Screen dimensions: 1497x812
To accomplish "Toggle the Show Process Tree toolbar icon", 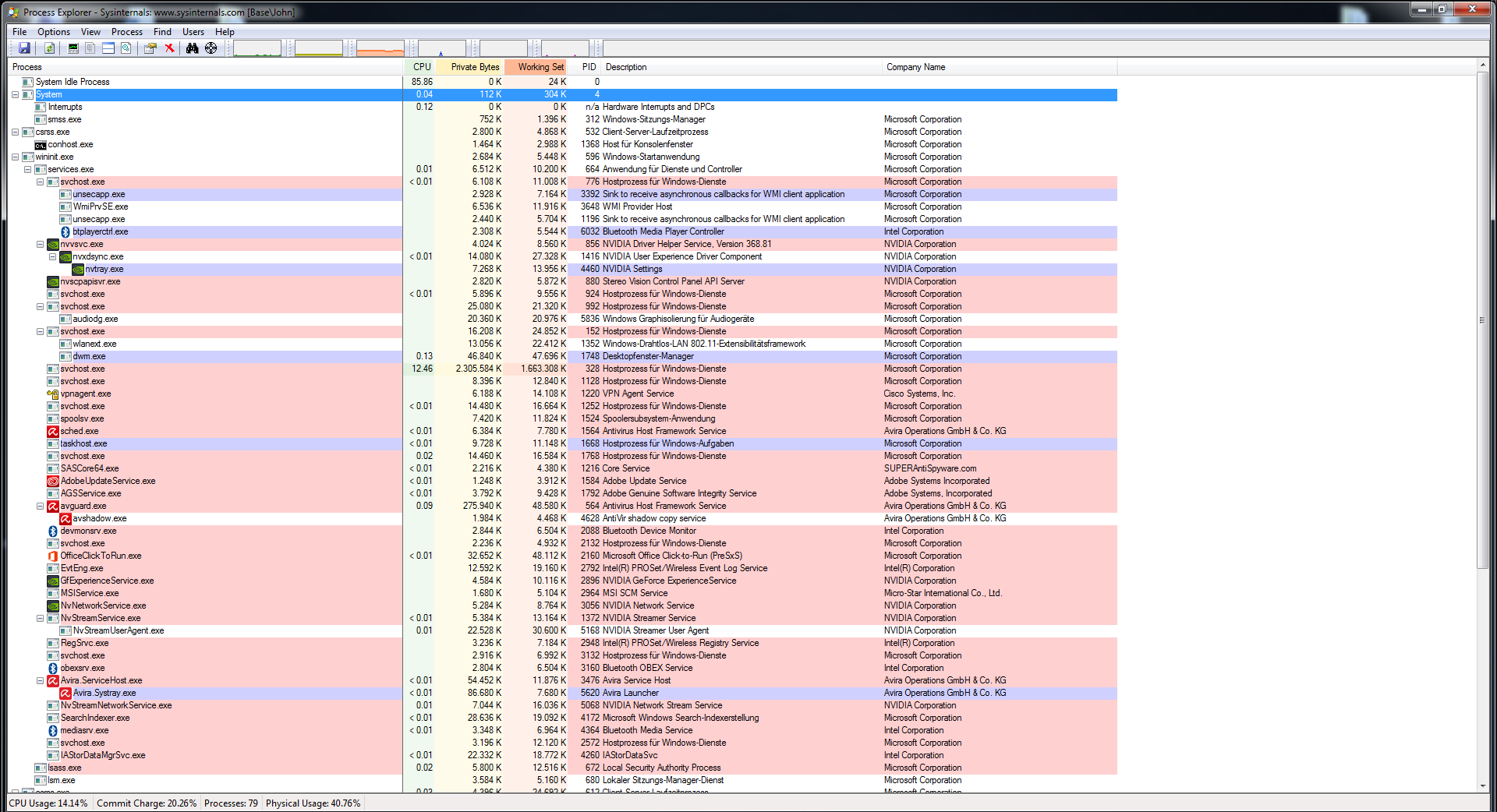I will [x=90, y=48].
